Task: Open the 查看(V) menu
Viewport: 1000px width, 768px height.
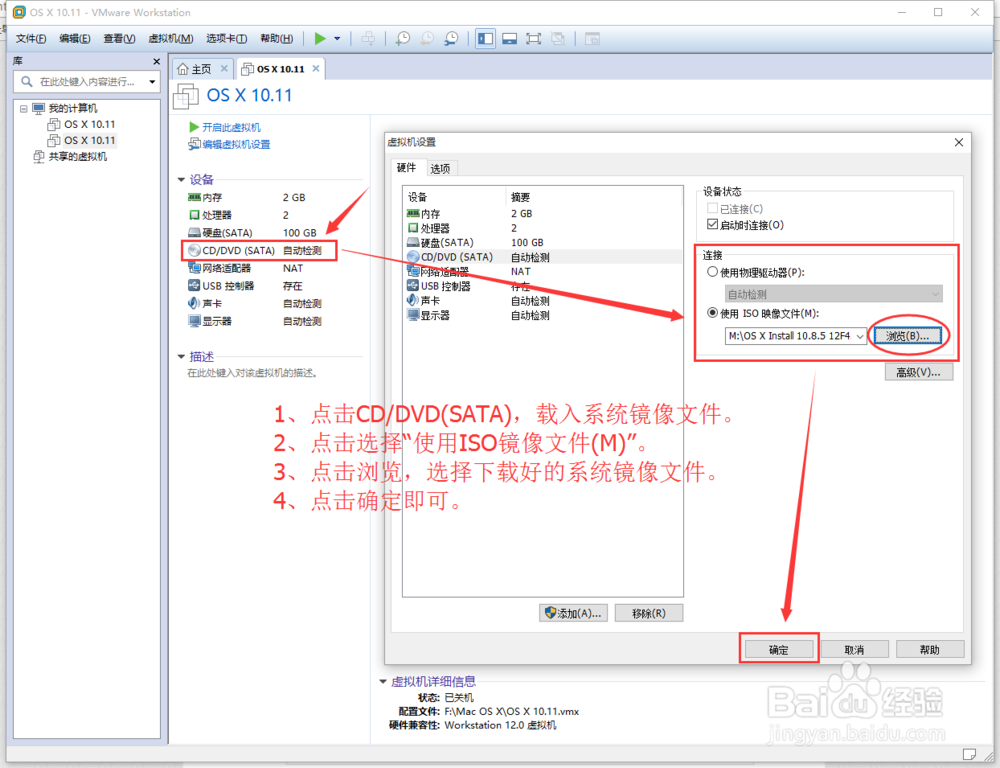Action: pos(119,39)
